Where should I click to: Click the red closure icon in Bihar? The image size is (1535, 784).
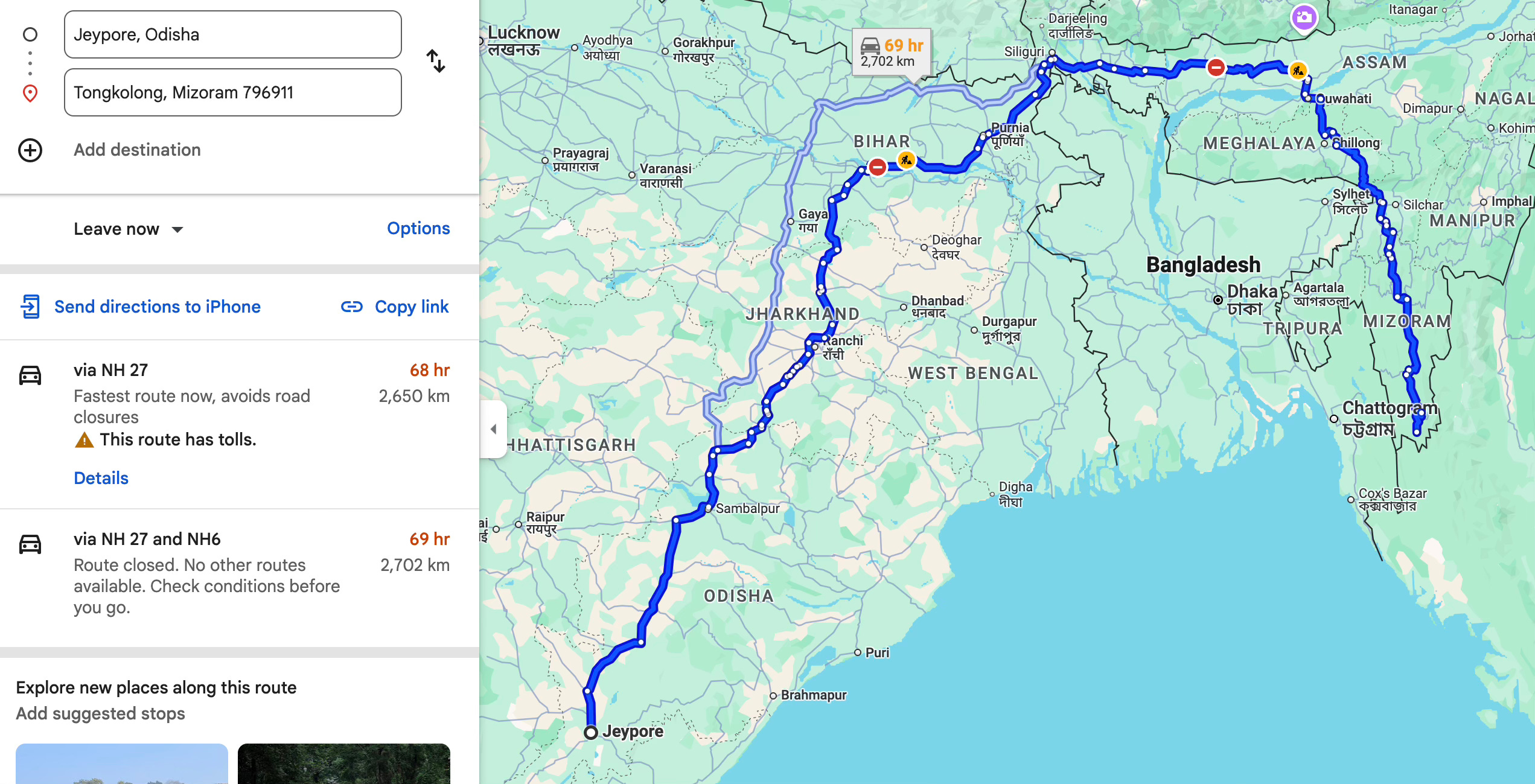click(x=877, y=167)
